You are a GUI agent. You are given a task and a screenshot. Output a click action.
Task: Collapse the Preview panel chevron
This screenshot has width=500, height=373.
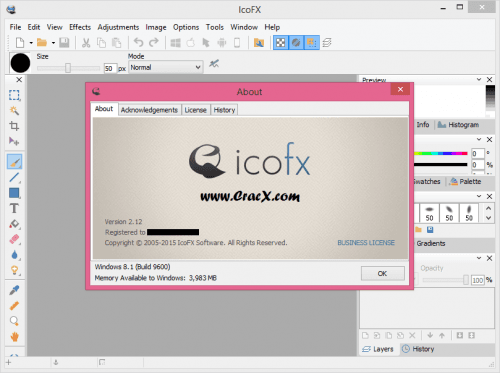479,79
